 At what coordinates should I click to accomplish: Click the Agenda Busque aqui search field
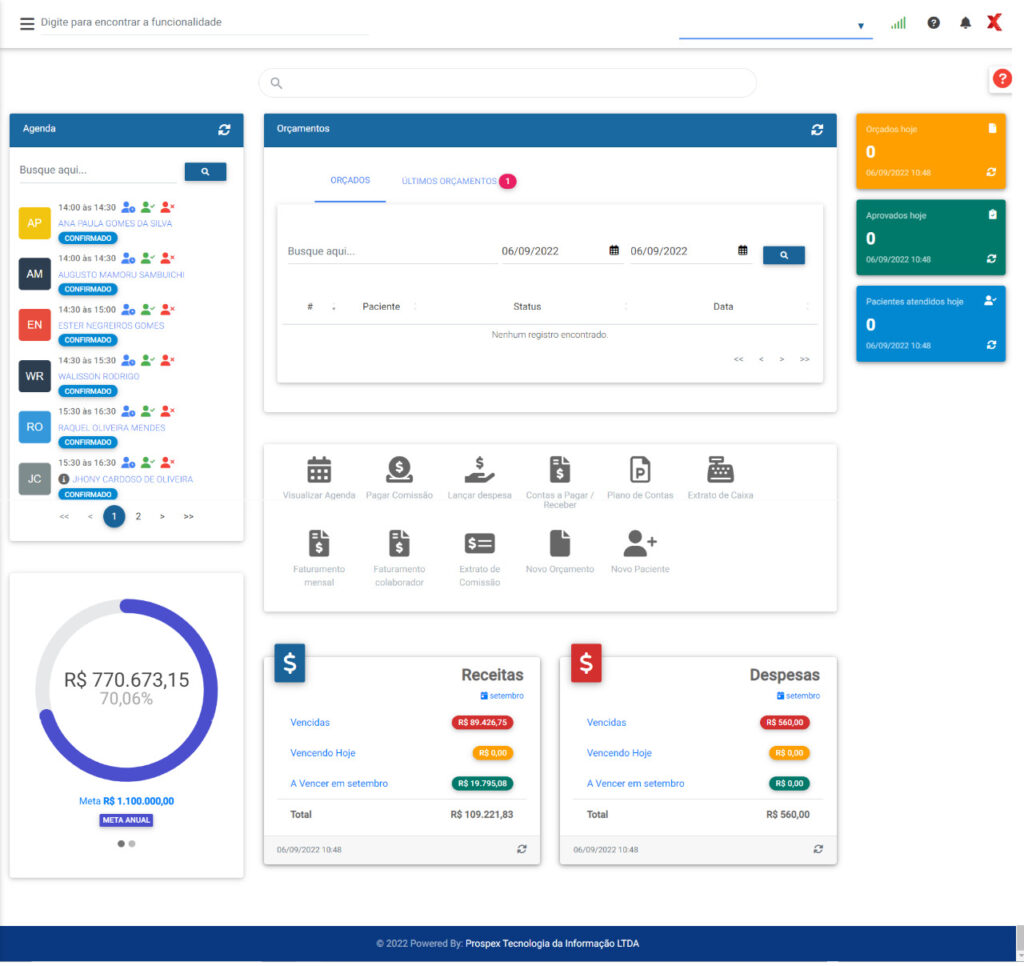point(97,171)
